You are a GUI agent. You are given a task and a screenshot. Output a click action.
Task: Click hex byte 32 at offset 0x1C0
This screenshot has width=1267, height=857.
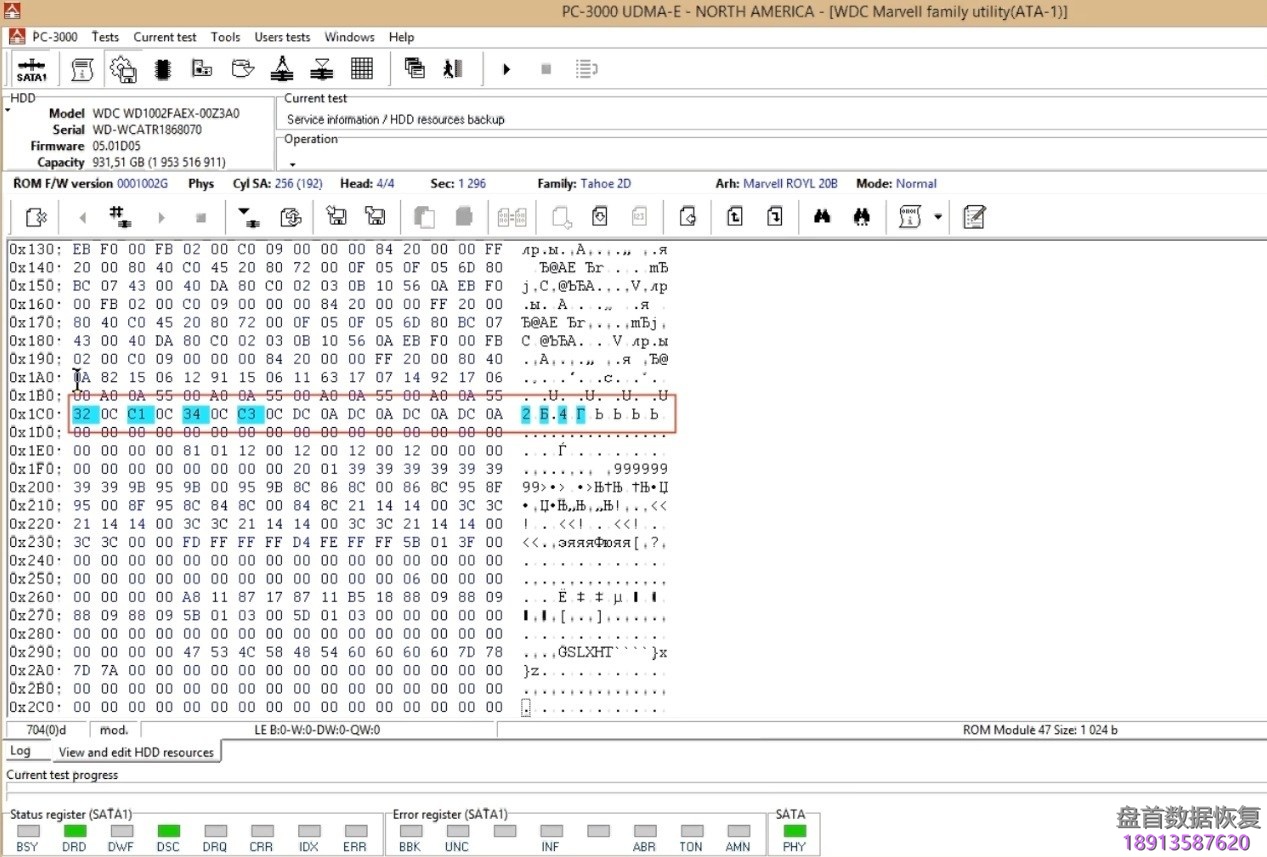click(x=82, y=414)
